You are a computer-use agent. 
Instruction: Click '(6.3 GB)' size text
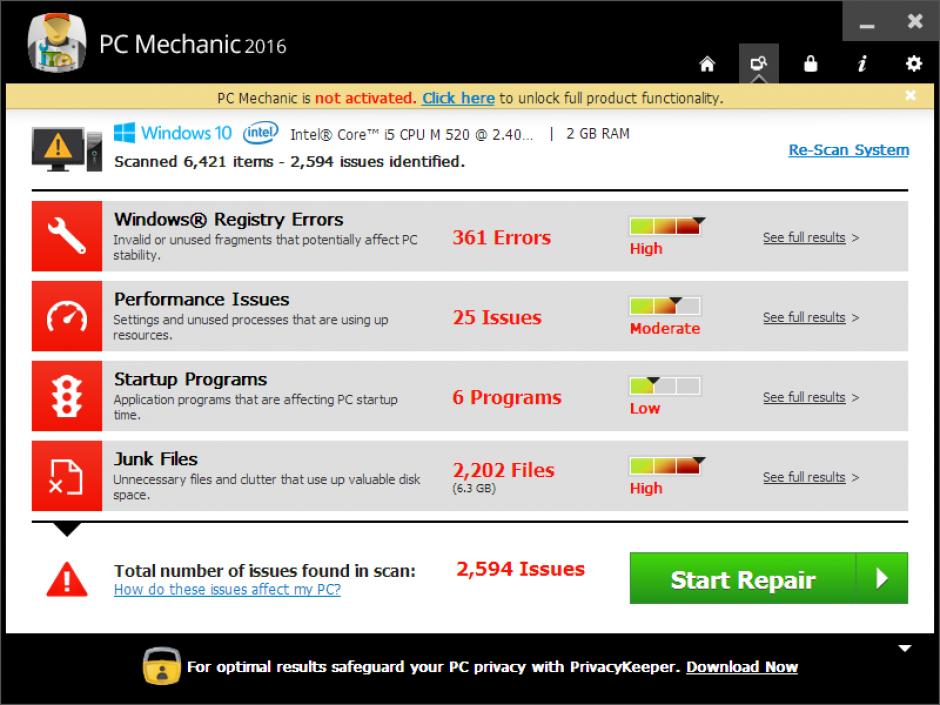coord(474,488)
